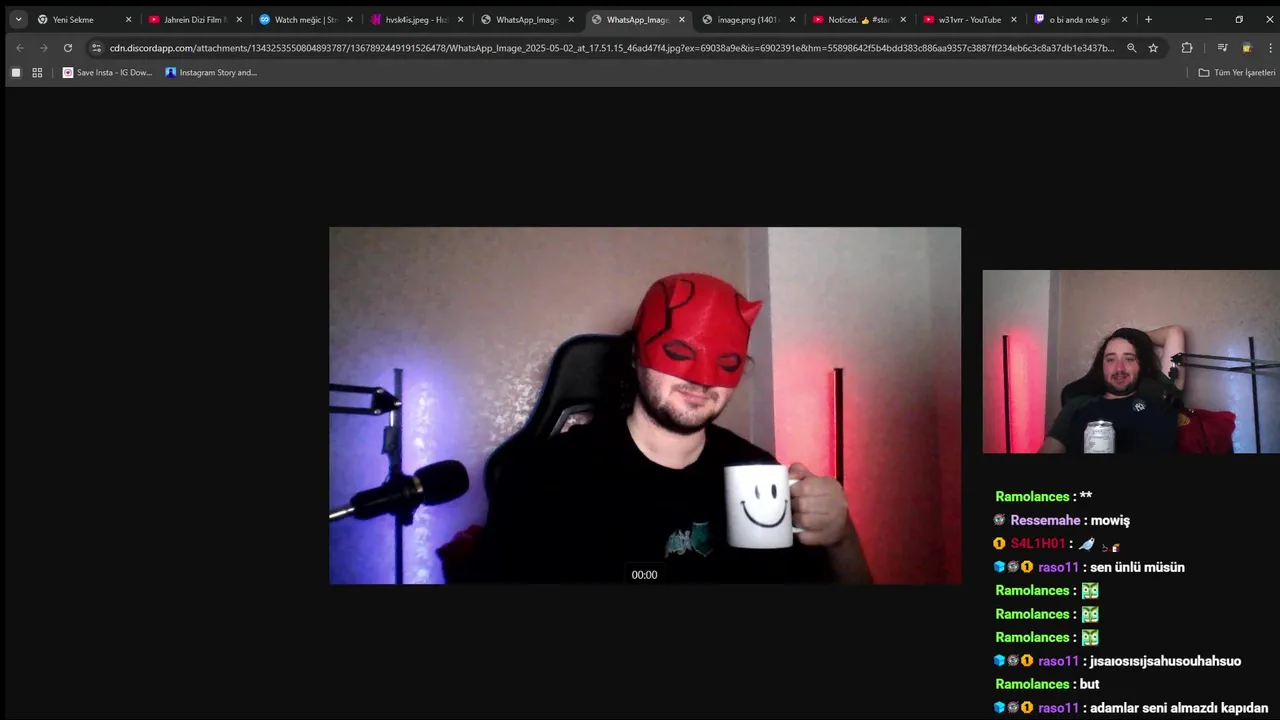View site information icon in address bar
This screenshot has height=720, width=1280.
point(96,48)
